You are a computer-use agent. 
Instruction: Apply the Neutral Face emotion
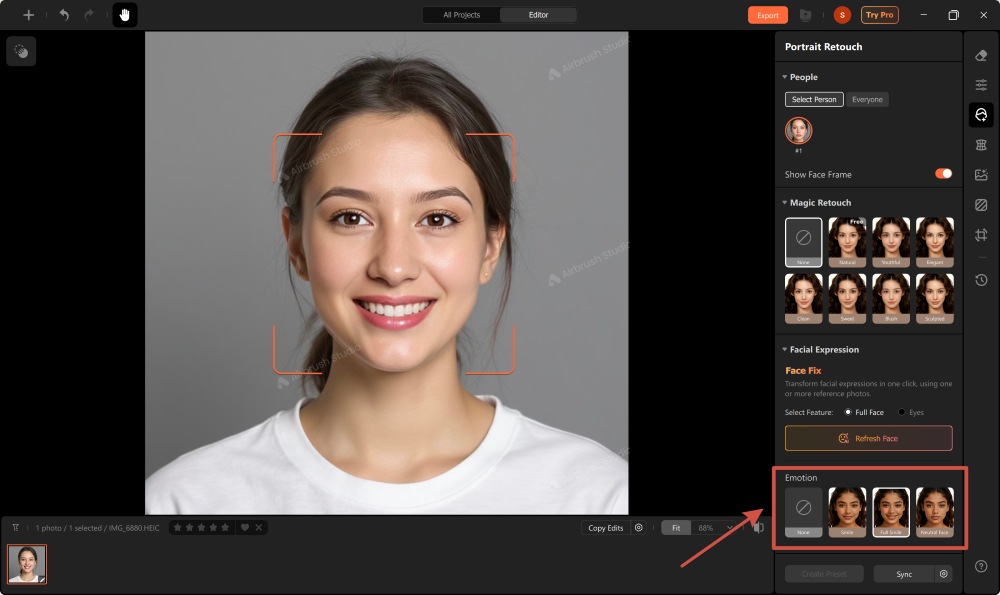(935, 512)
